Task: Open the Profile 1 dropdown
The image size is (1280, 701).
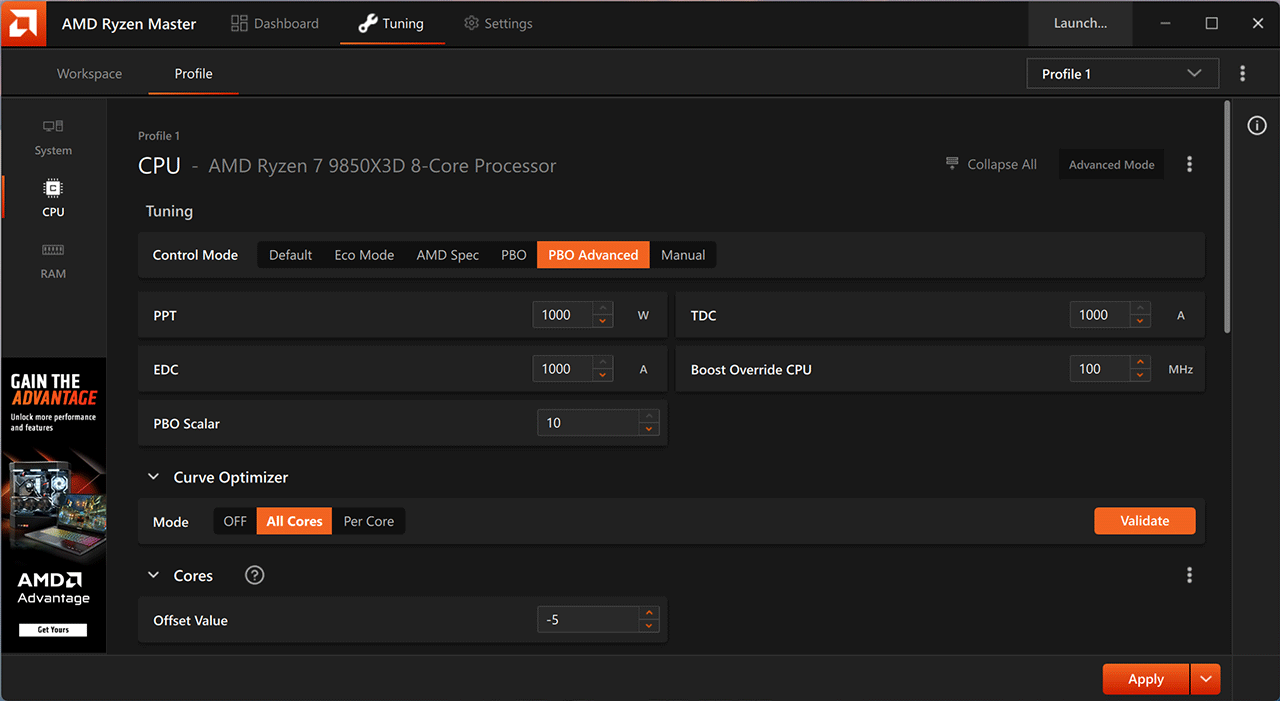Action: click(x=1122, y=74)
